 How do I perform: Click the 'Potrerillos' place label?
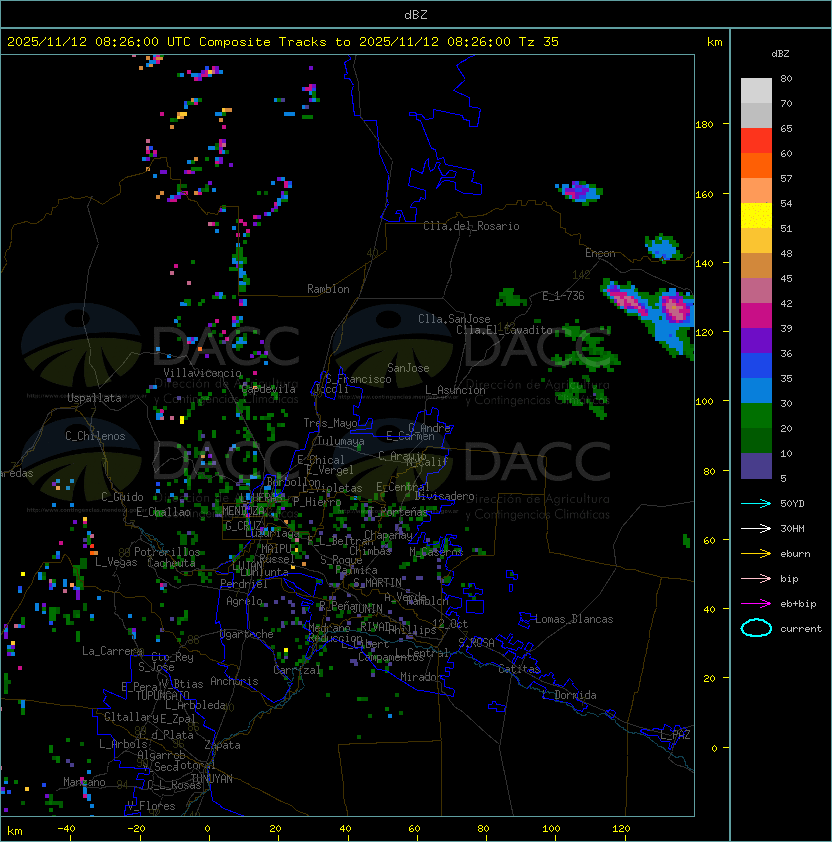(167, 552)
